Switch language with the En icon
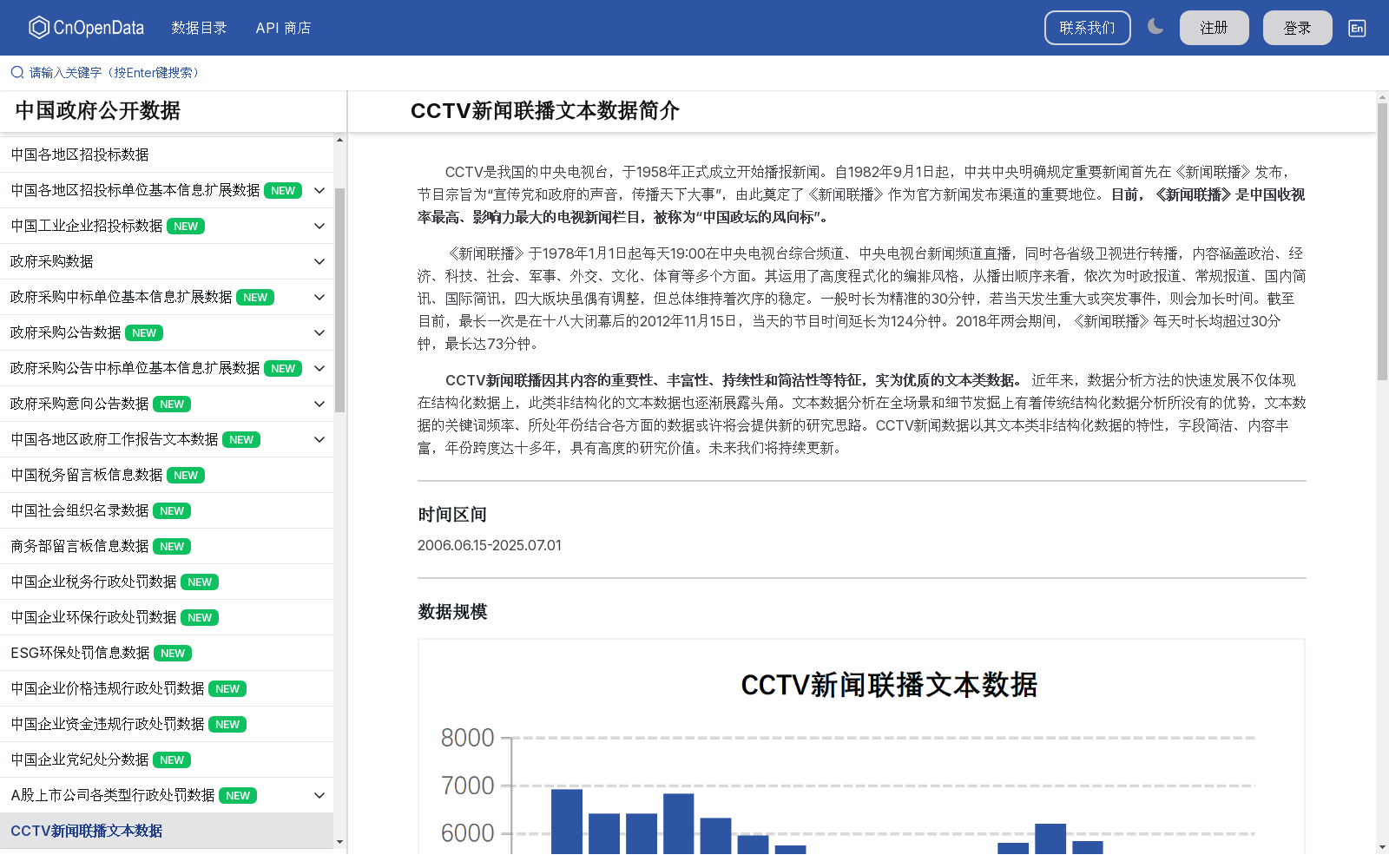The height and width of the screenshot is (868, 1389). (1357, 28)
